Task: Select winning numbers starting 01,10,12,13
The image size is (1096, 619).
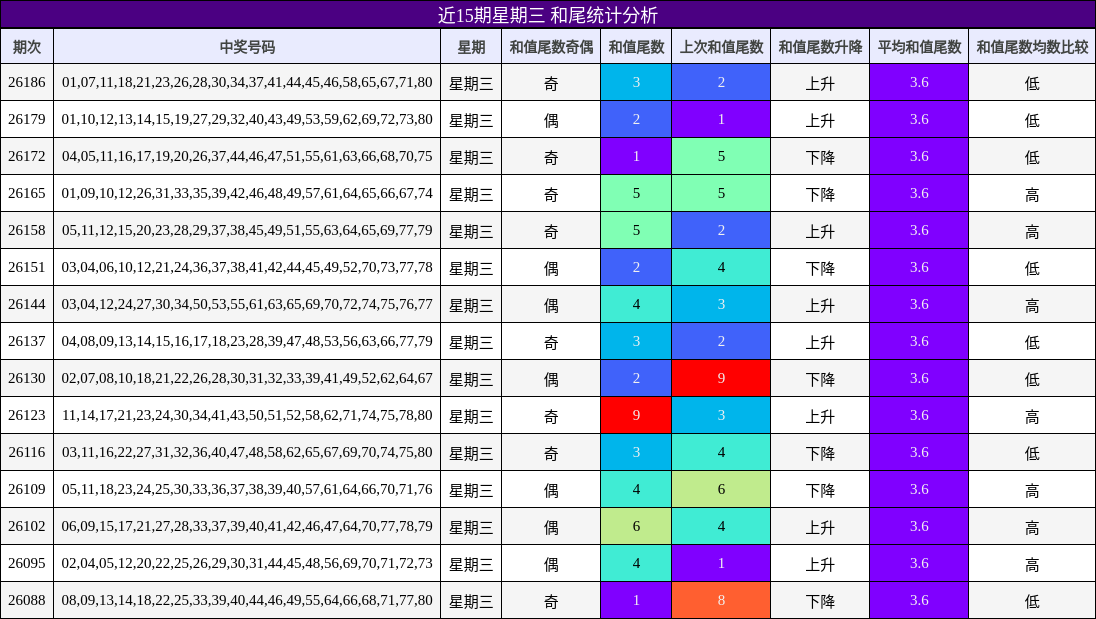Action: click(x=247, y=119)
